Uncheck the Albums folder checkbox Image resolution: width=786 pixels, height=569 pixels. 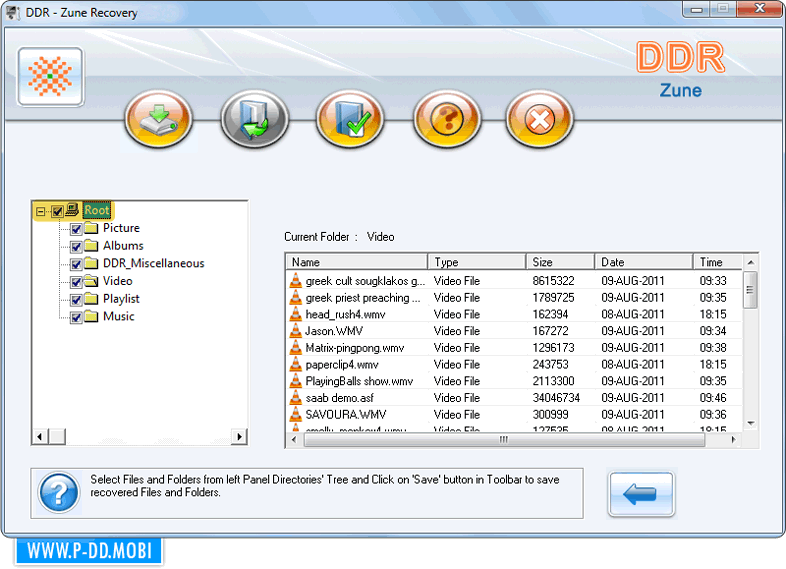pos(76,247)
